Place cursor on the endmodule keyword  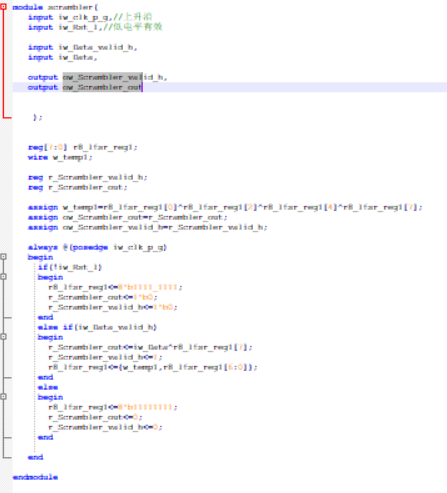pos(35,477)
